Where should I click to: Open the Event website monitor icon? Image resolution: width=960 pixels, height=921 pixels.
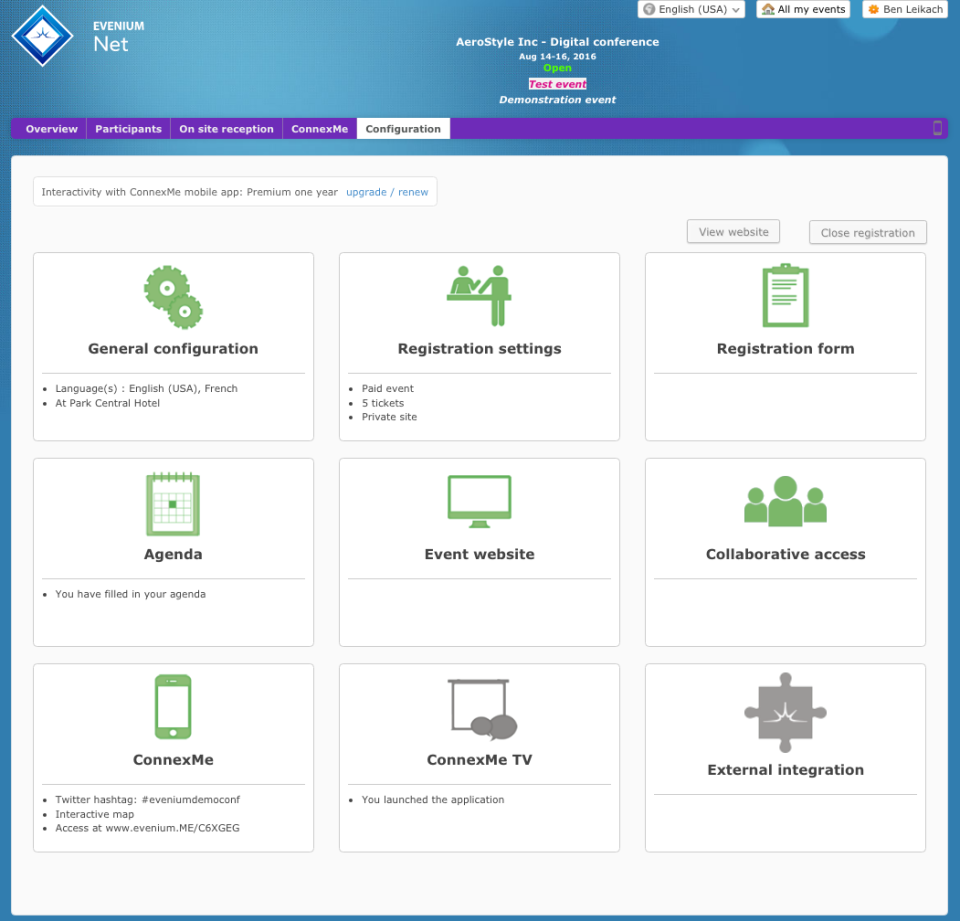(x=479, y=500)
